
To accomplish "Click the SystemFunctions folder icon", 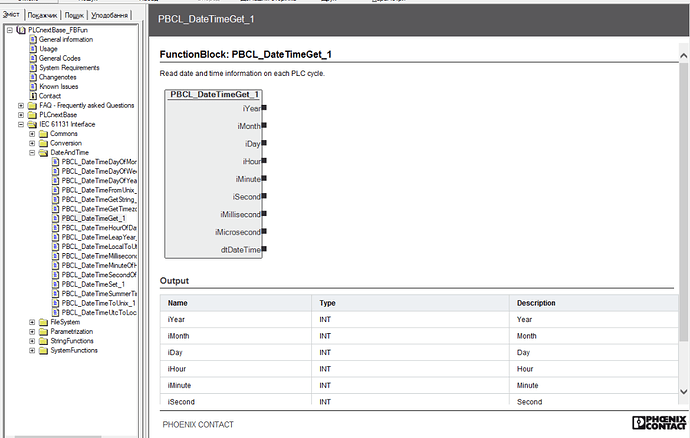I will pyautogui.click(x=43, y=351).
